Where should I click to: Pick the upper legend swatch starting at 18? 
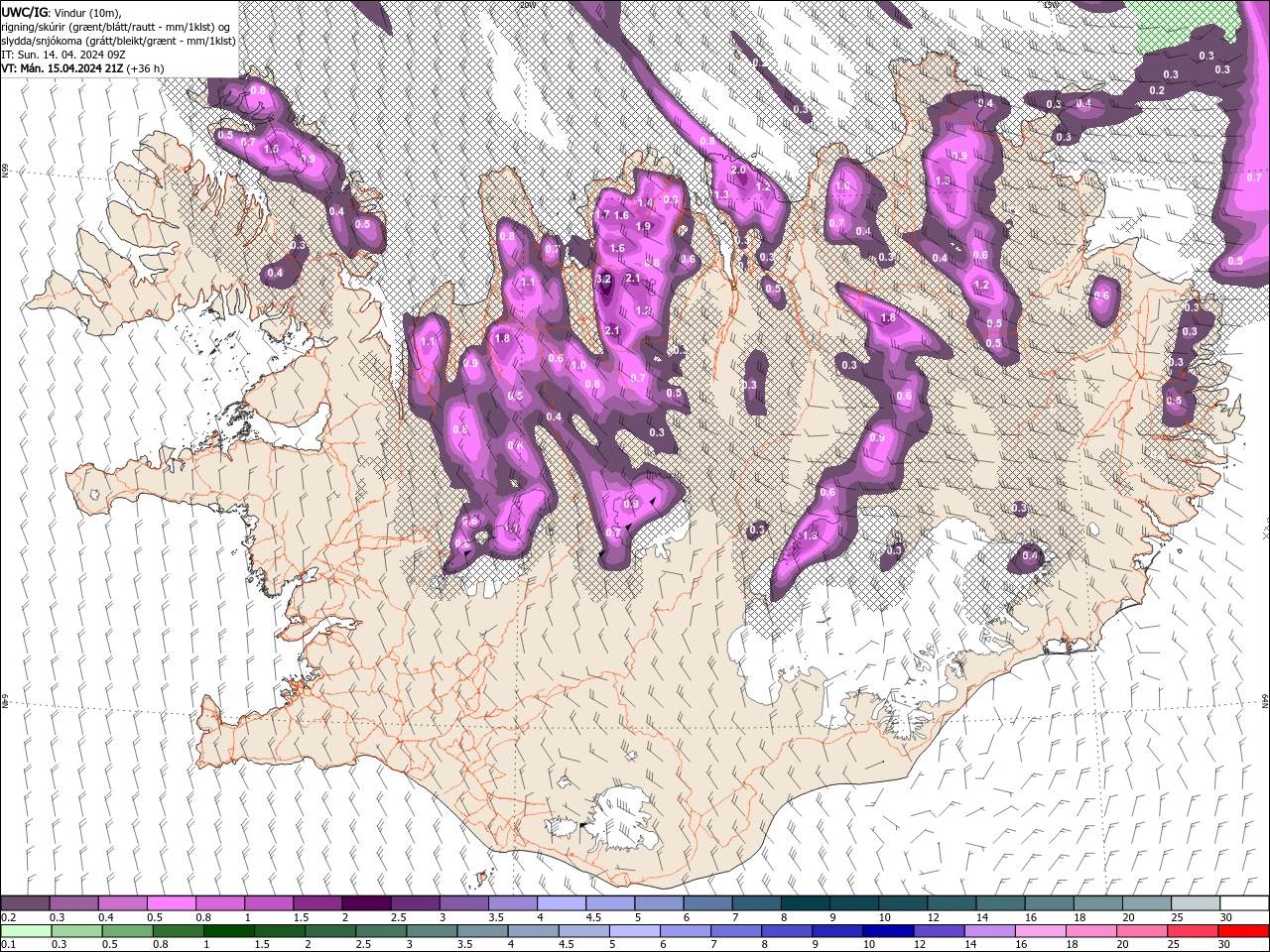(1097, 903)
